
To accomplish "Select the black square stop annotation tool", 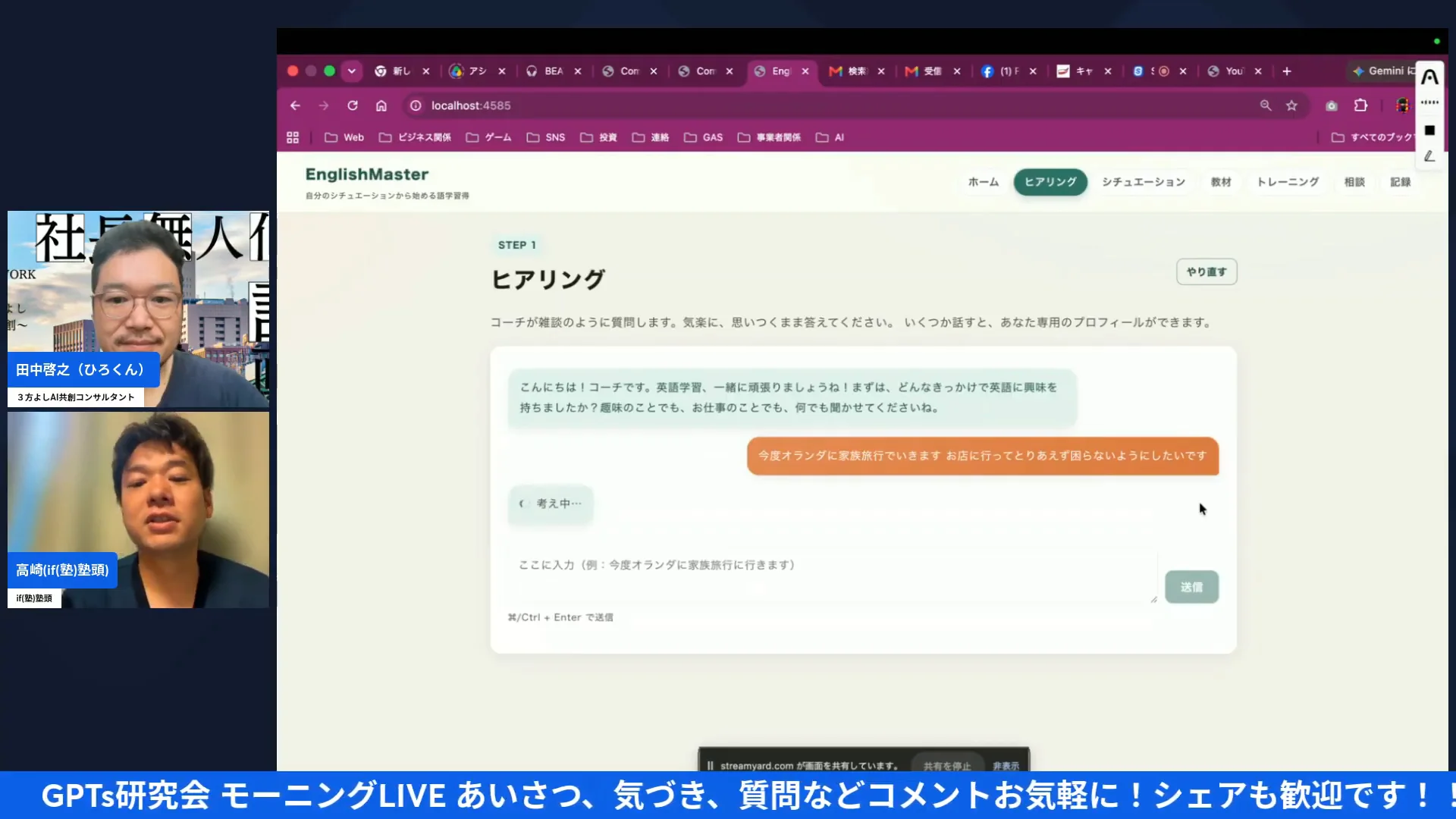I will [1429, 130].
